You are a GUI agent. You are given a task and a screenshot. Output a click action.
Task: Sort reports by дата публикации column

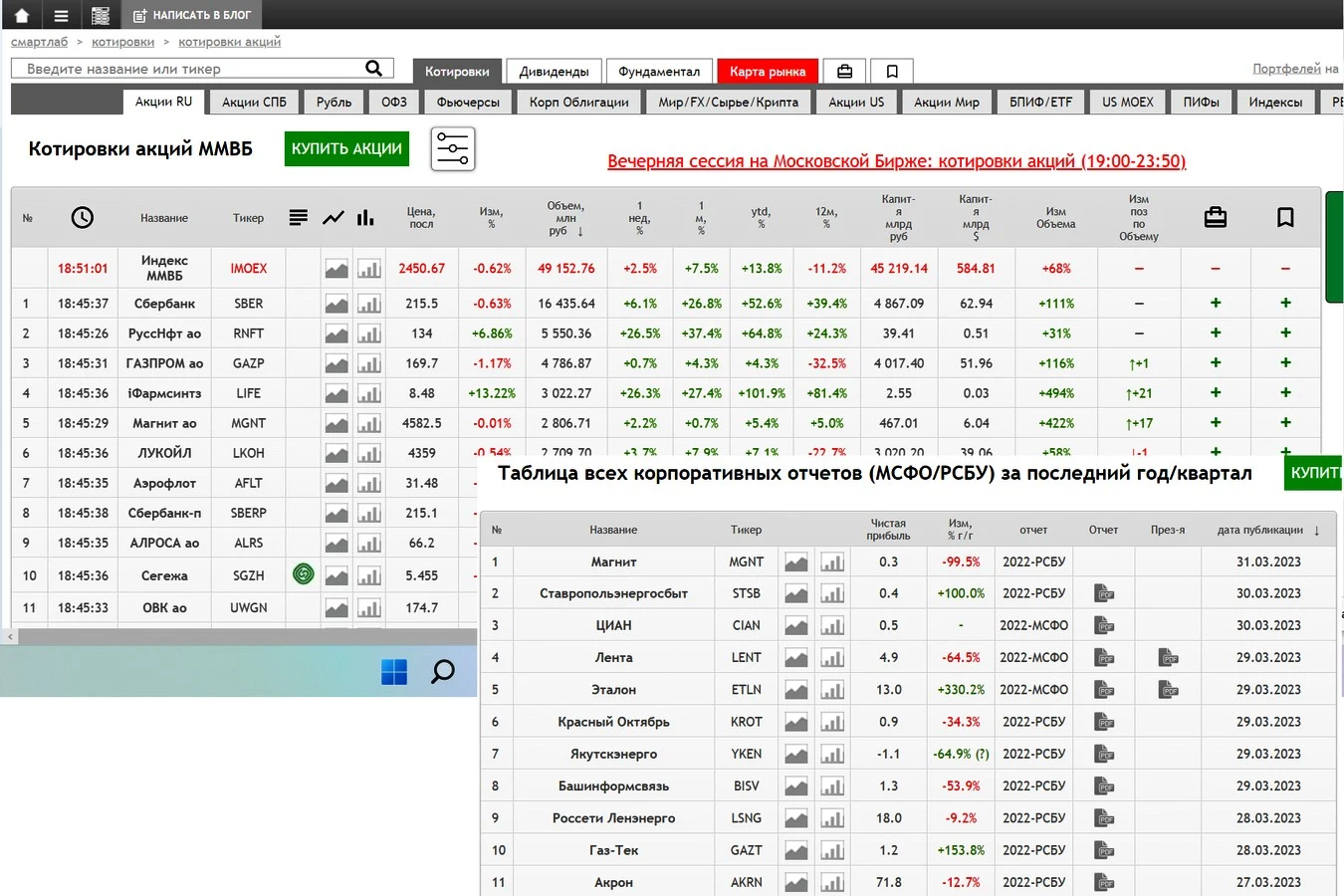point(1267,530)
